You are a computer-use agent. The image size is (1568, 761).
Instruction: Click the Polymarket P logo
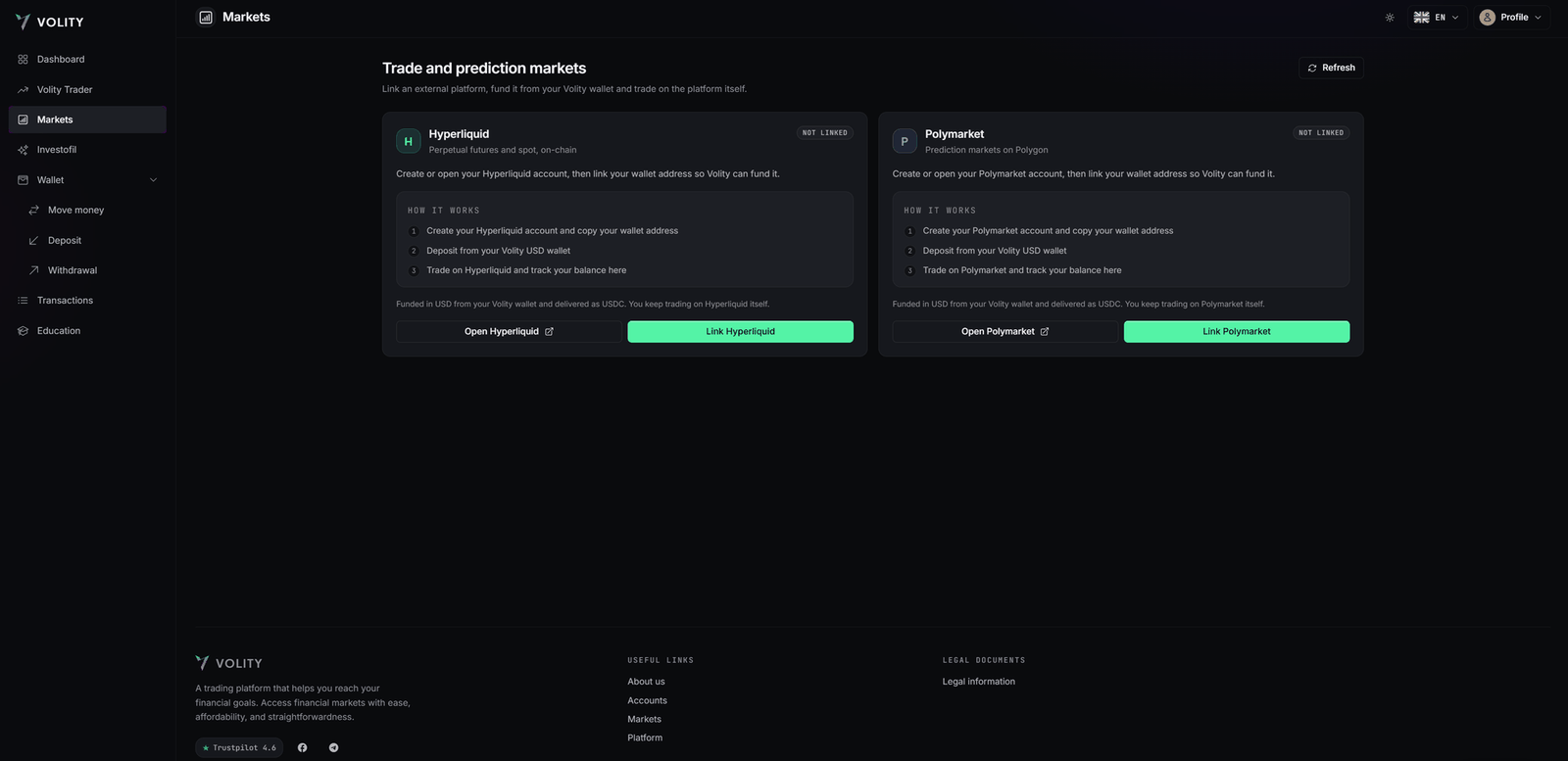[x=905, y=141]
